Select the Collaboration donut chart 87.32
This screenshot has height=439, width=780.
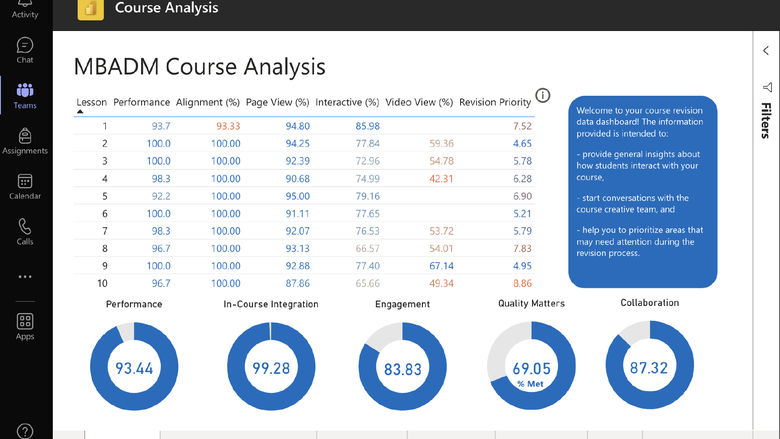(x=650, y=365)
